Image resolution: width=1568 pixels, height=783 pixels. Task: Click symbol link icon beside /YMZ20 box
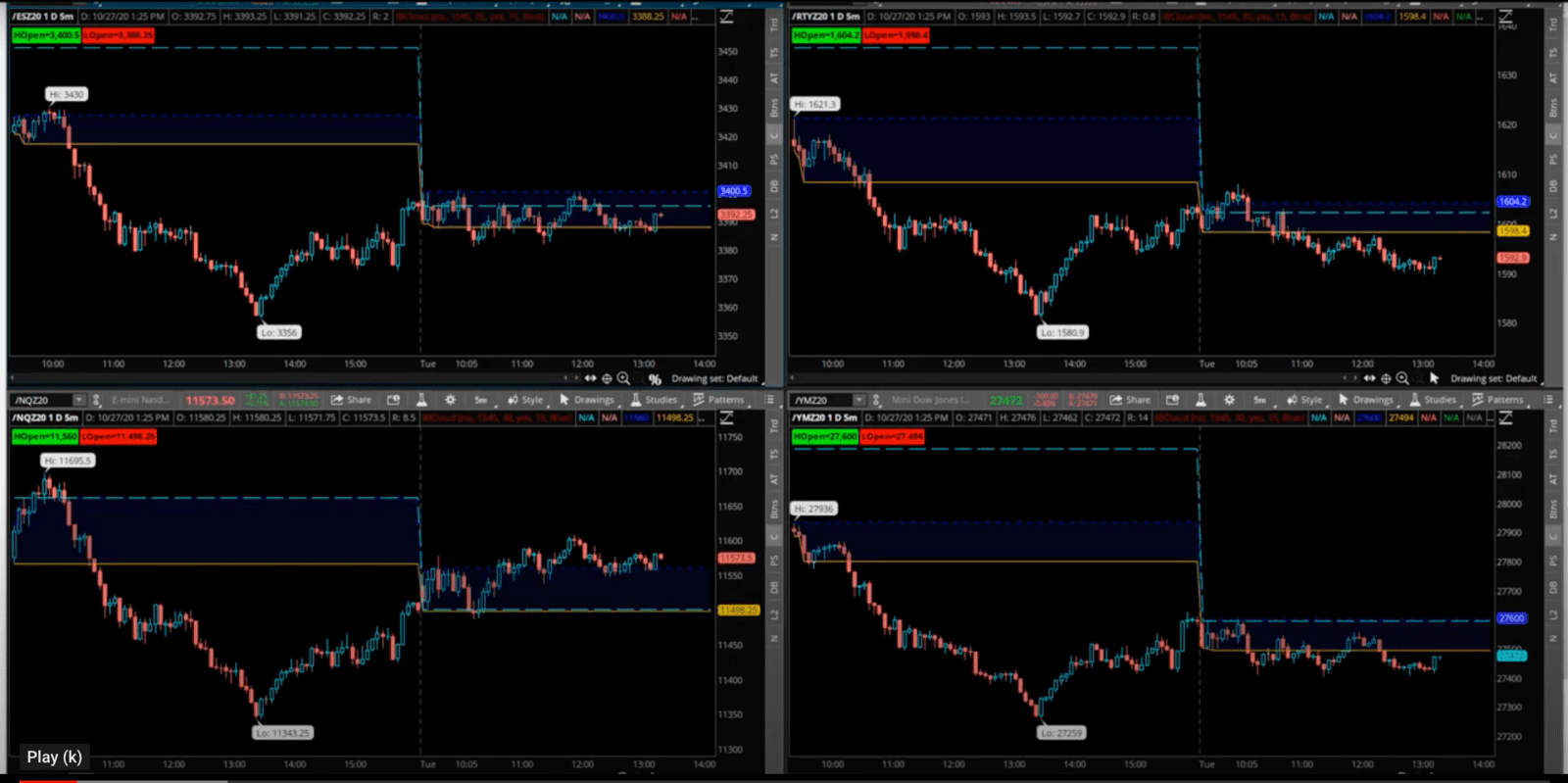pyautogui.click(x=876, y=400)
